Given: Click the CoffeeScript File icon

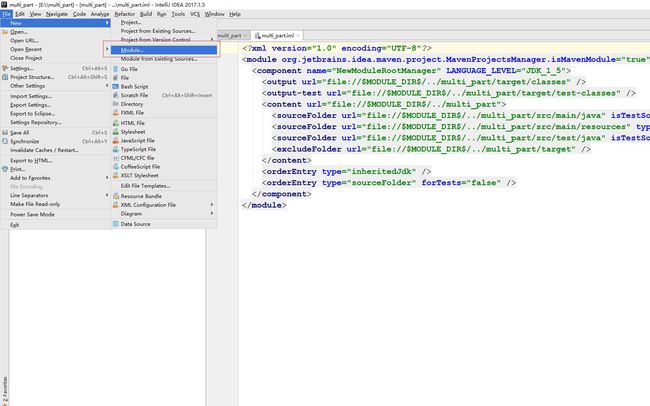Looking at the screenshot, I should pos(116,167).
